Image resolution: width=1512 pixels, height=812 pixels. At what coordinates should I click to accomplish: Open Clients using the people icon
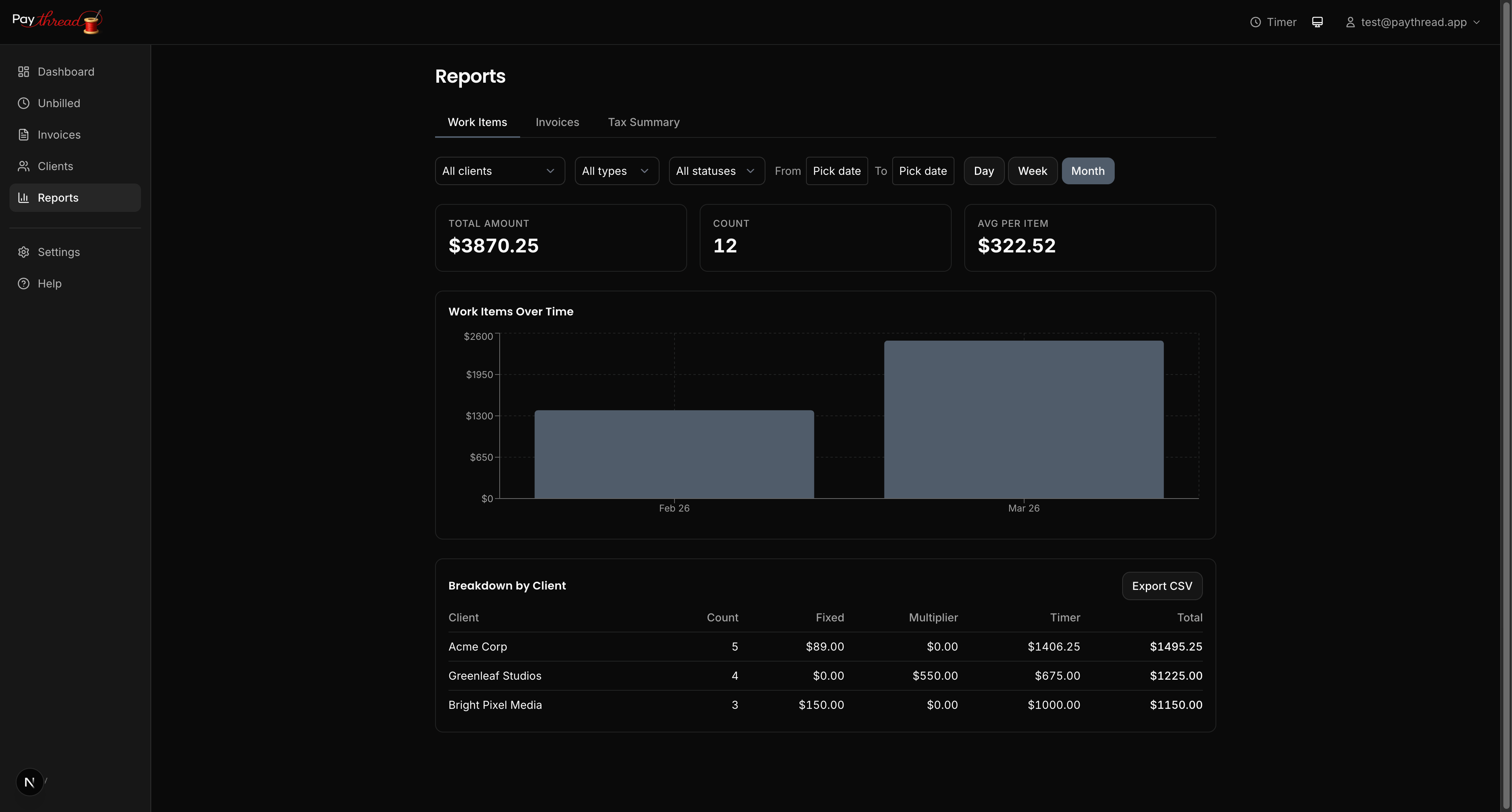coord(23,166)
